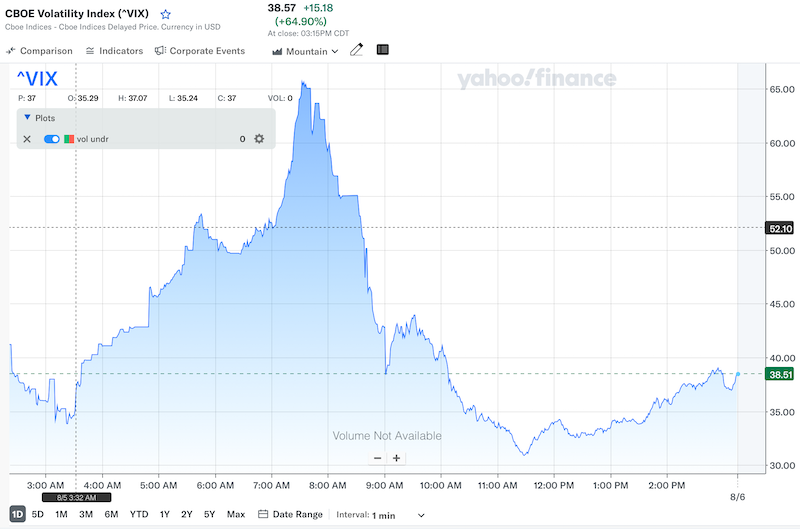
Task: Open Corporate Events options
Action: [200, 51]
